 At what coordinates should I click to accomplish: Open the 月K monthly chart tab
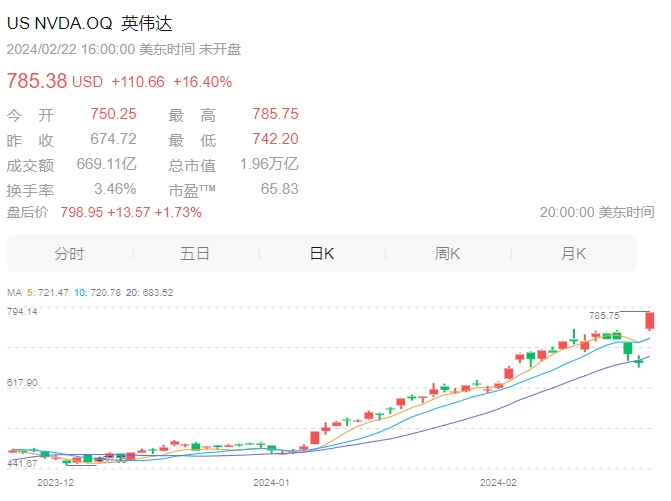pyautogui.click(x=573, y=254)
